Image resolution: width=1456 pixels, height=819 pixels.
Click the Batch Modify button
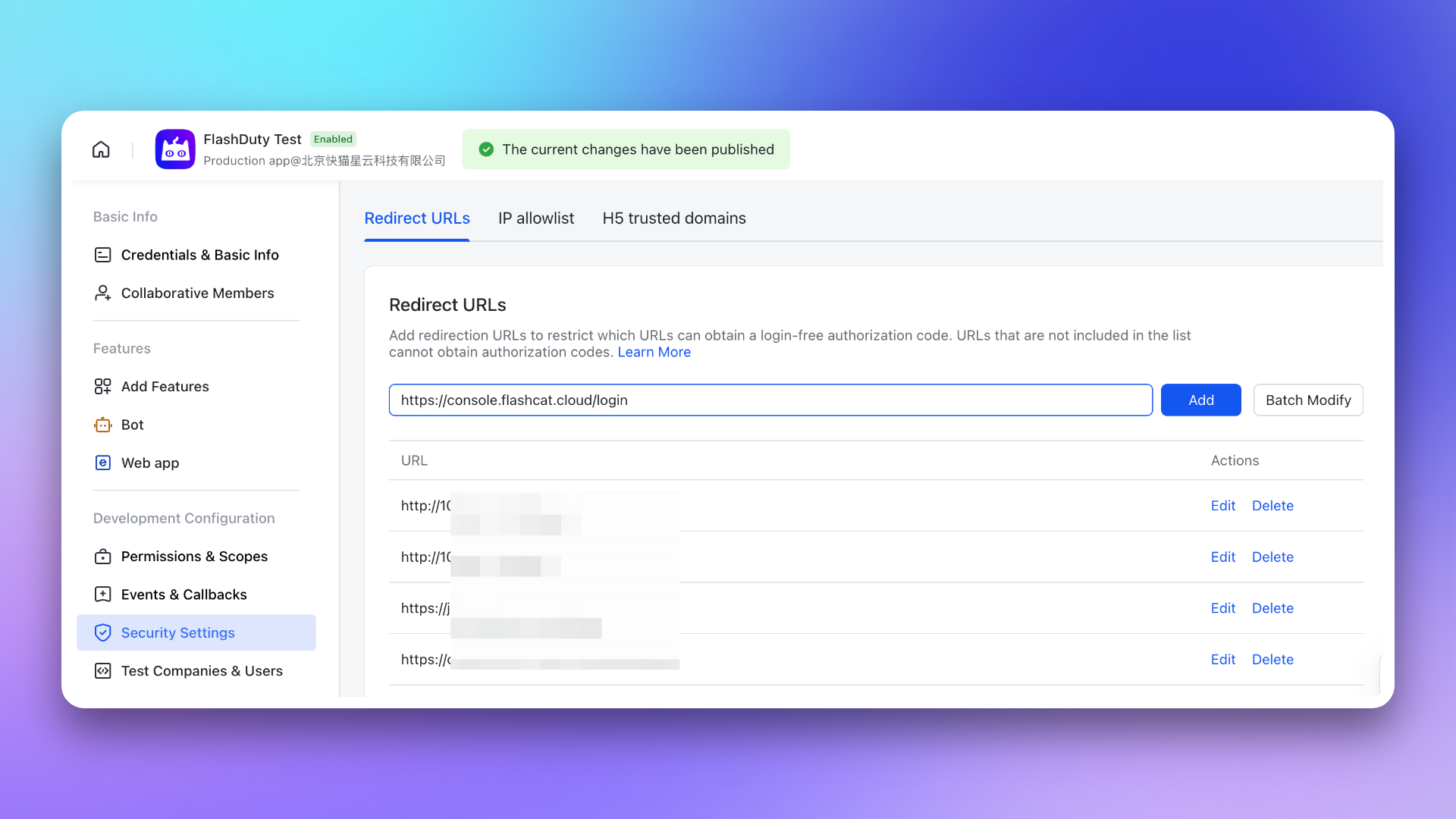pos(1307,400)
